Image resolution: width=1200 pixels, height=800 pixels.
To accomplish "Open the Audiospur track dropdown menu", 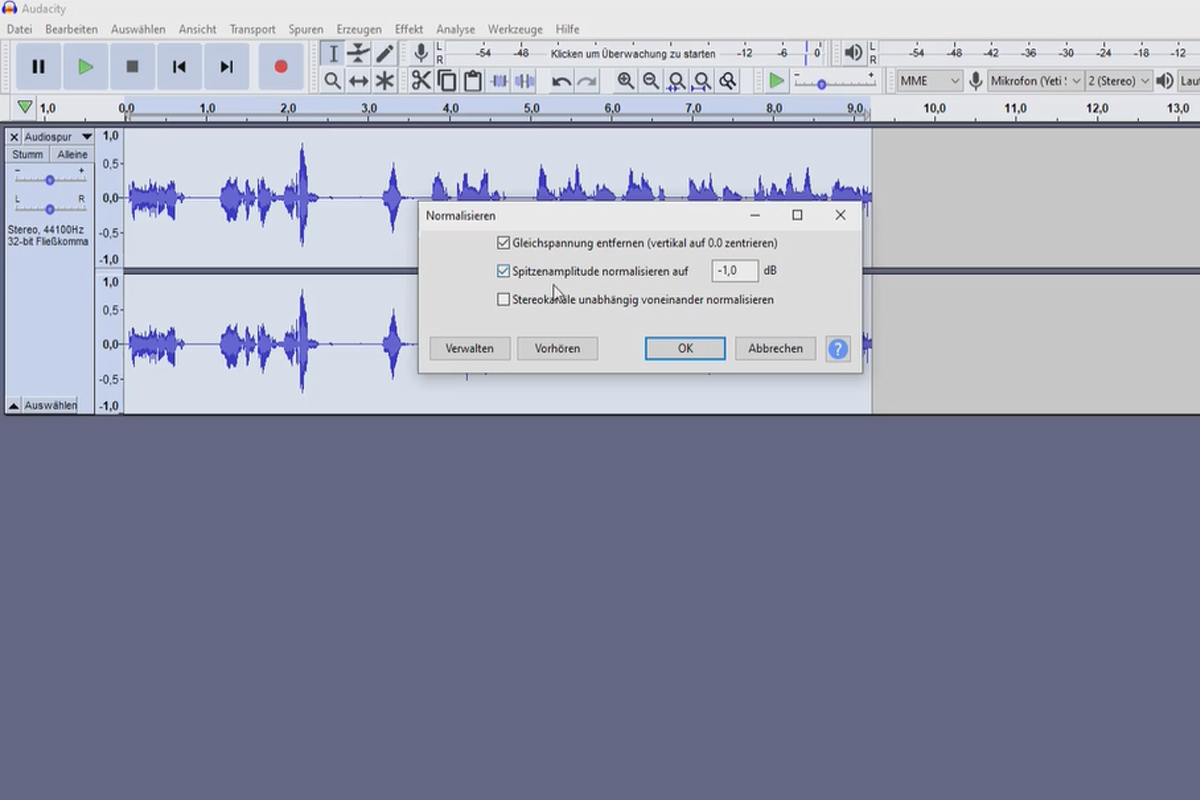I will point(58,136).
